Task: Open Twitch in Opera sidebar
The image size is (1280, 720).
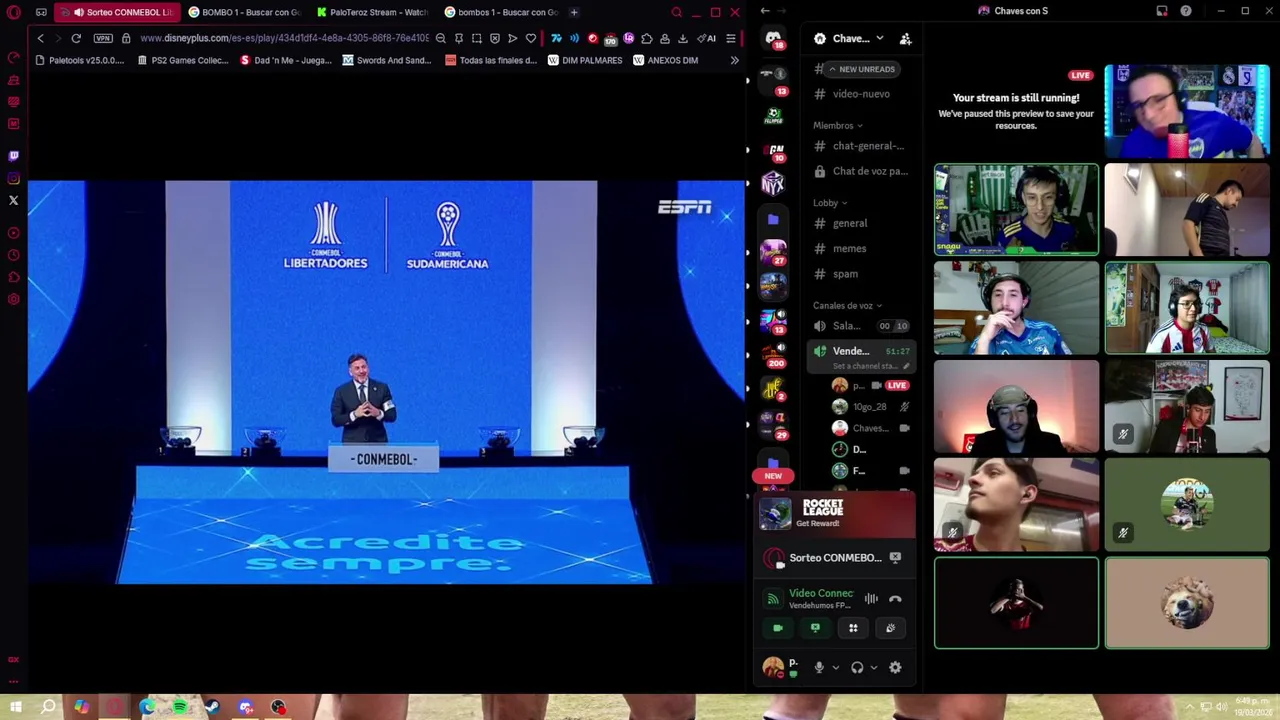Action: [13, 156]
